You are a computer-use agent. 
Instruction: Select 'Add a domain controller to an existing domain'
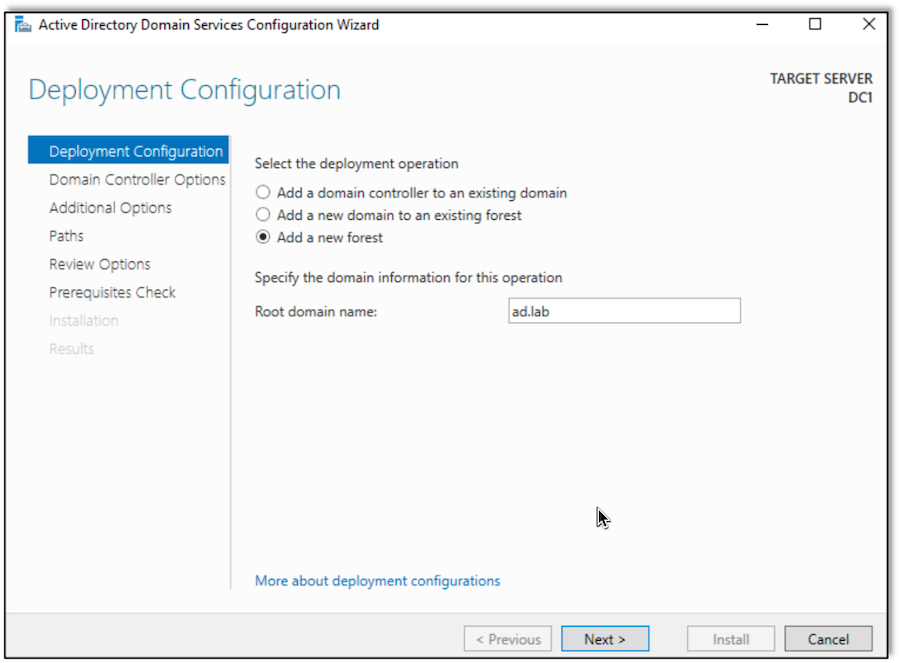pyautogui.click(x=263, y=192)
